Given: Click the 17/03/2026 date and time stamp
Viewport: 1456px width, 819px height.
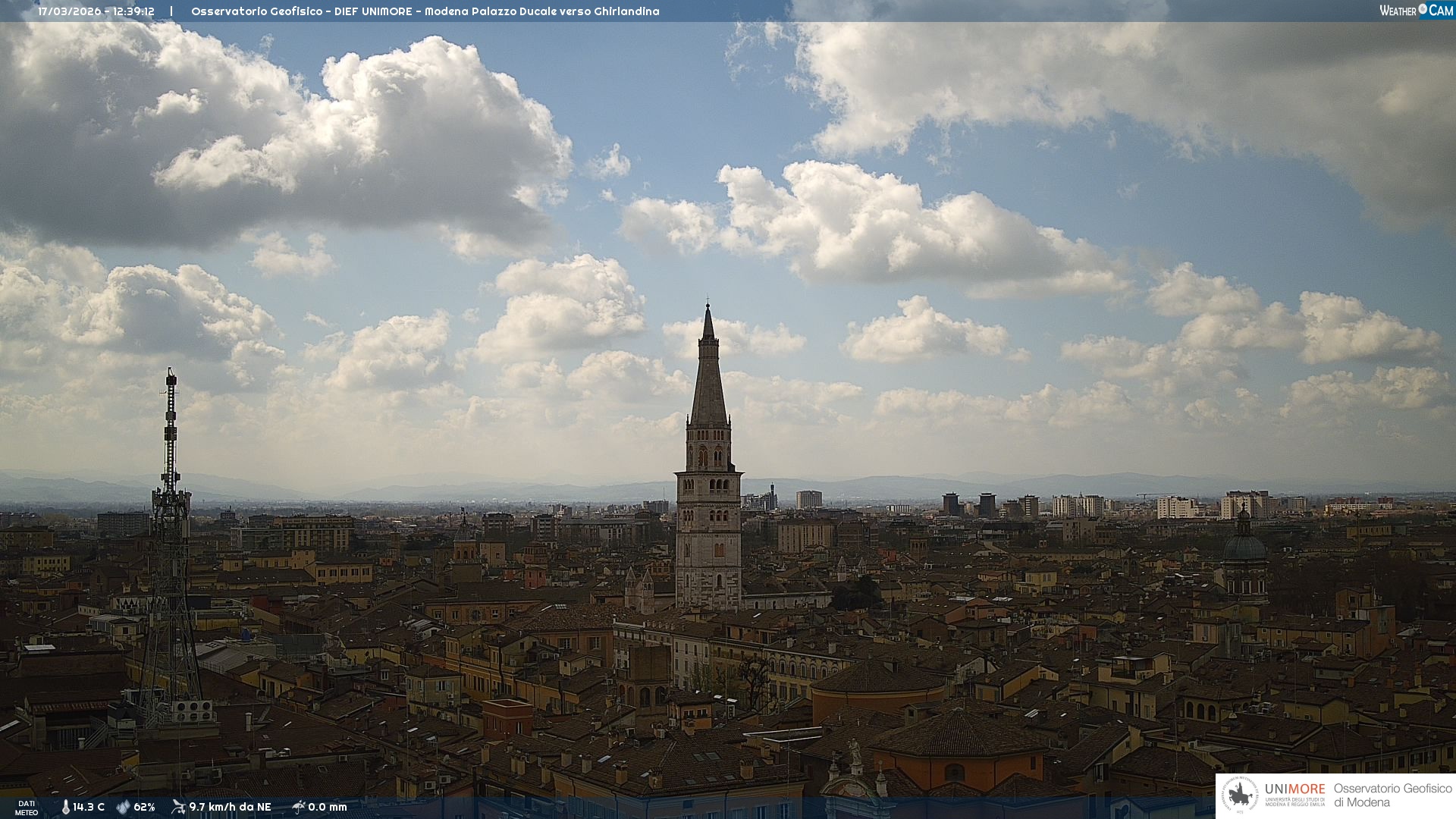Looking at the screenshot, I should [x=96, y=11].
